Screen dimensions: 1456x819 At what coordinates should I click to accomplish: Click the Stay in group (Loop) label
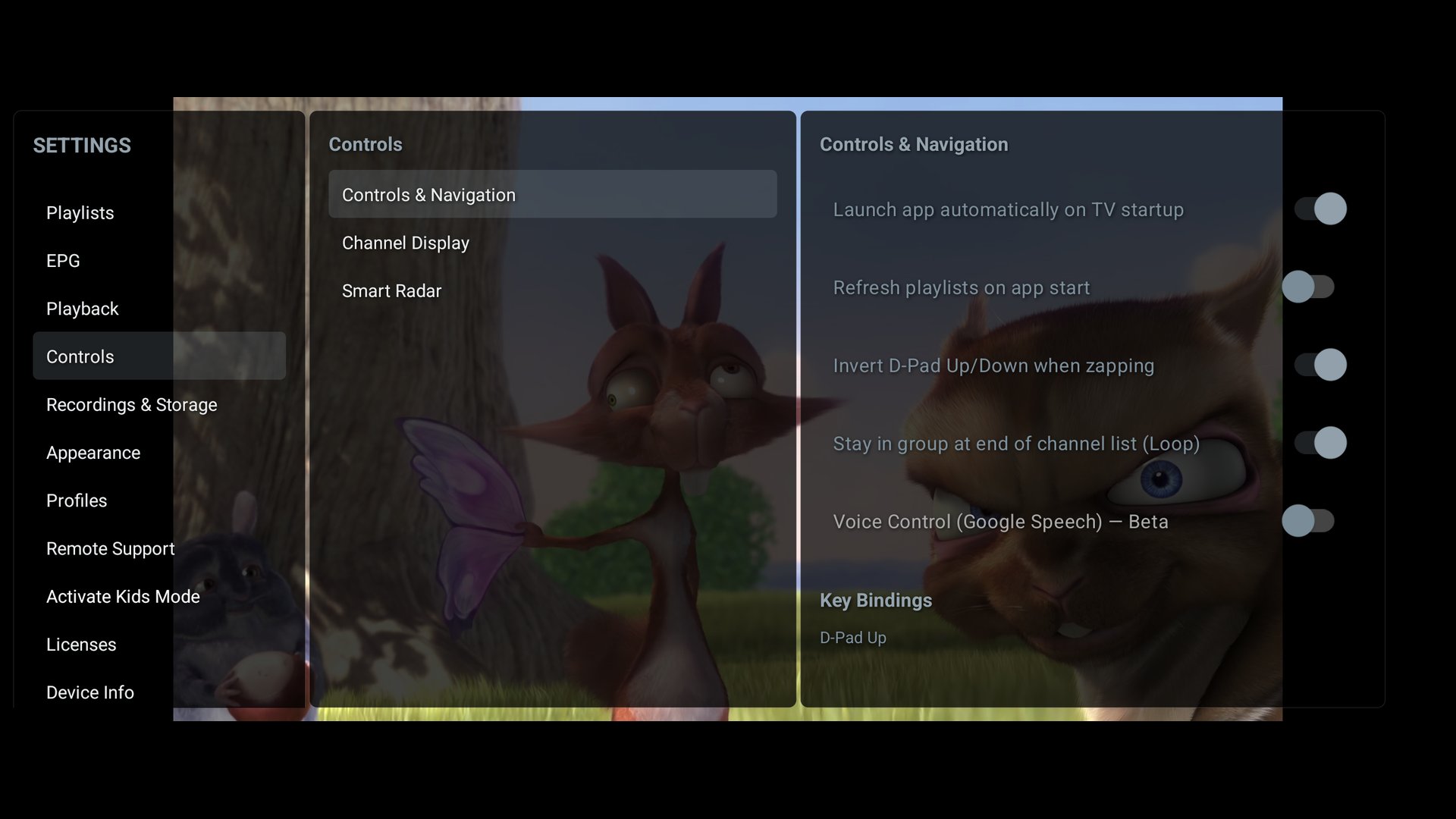[1016, 444]
